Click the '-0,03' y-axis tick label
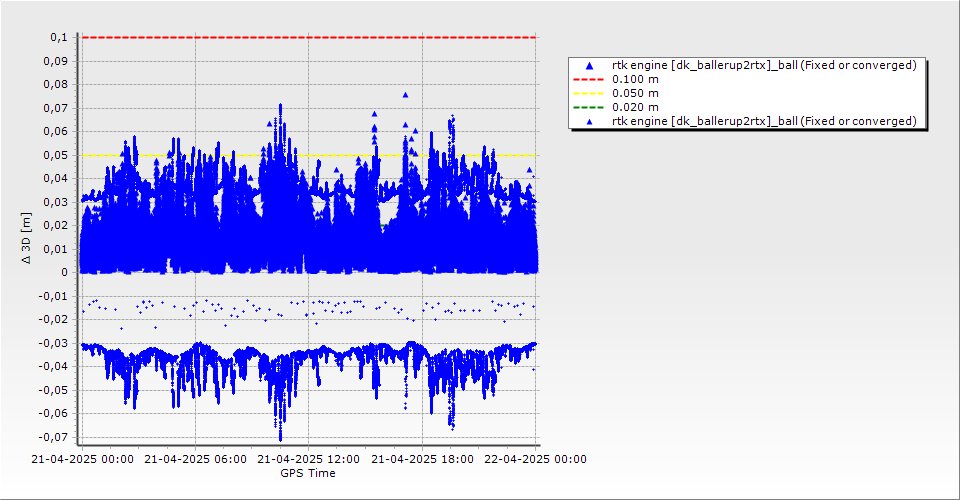Viewport: 960px width, 500px height. point(53,343)
